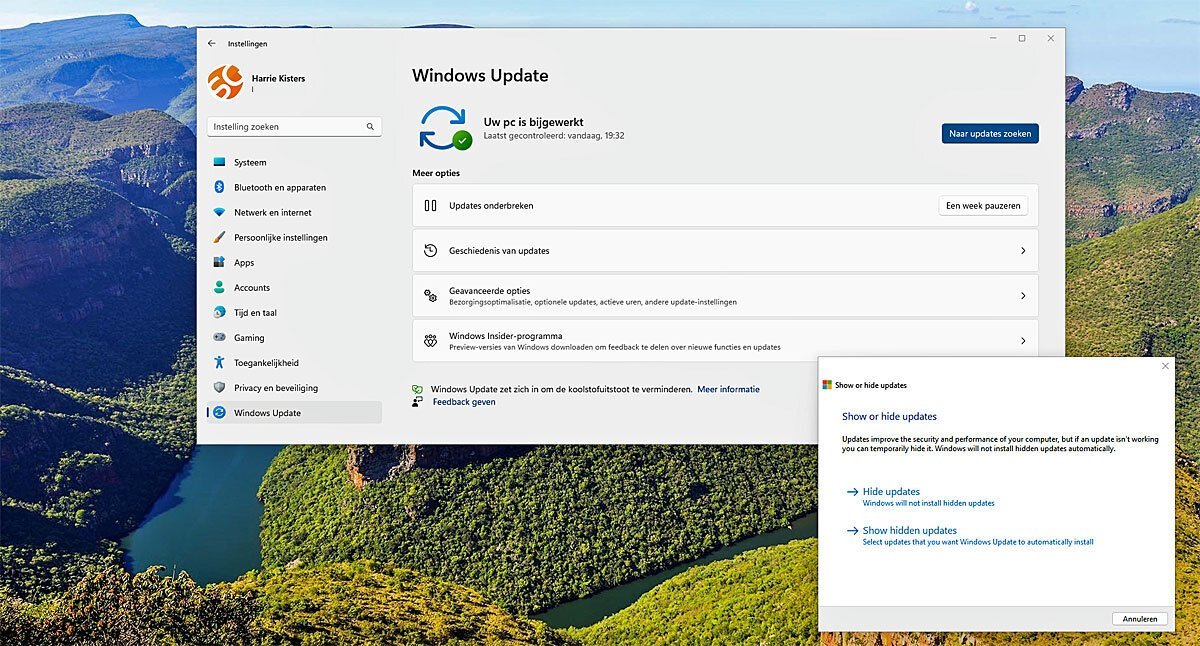1200x646 pixels.
Task: Click the Windows logo icon in Show or hide updates title
Action: 827,385
